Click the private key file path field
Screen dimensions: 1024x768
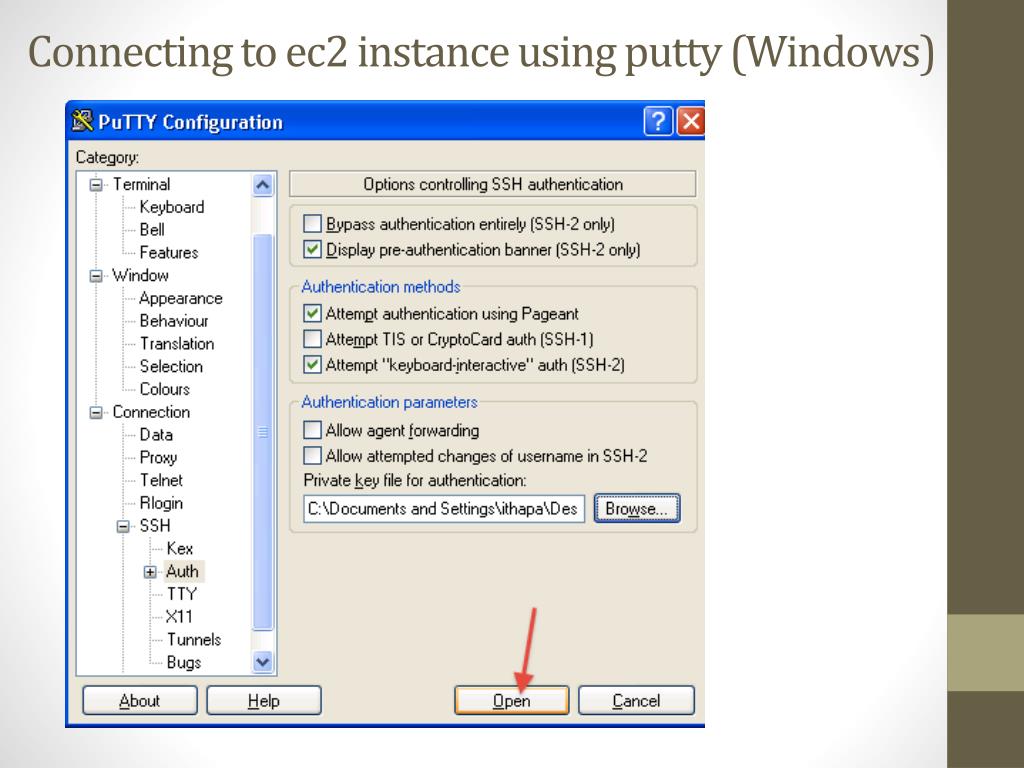[x=444, y=509]
